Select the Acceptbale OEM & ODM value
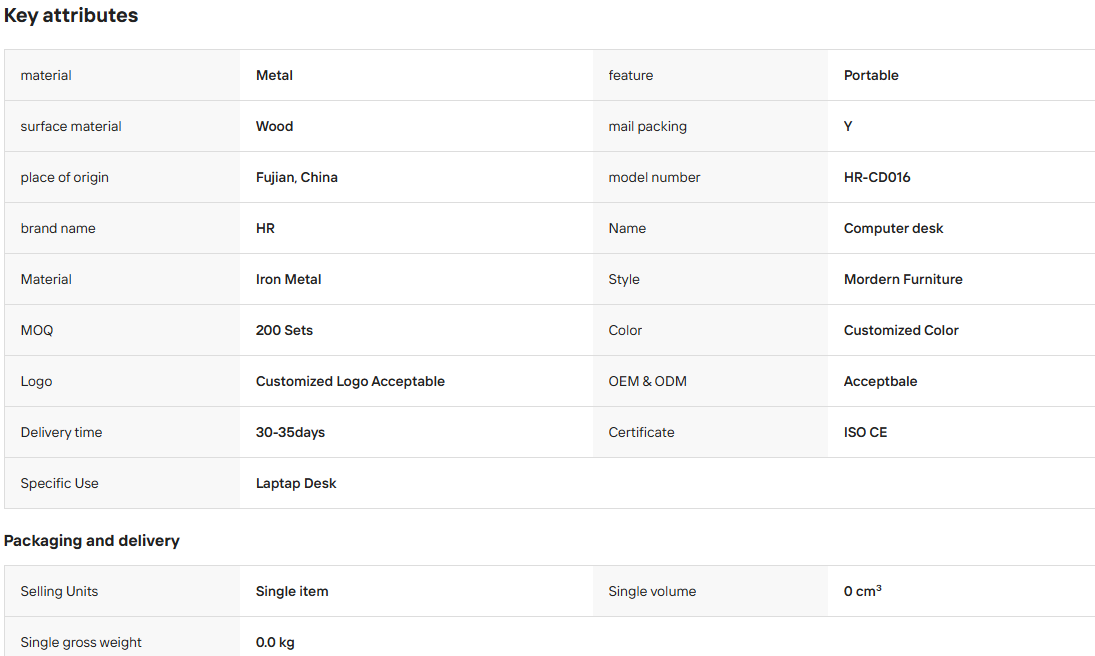1095x656 pixels. (x=881, y=381)
